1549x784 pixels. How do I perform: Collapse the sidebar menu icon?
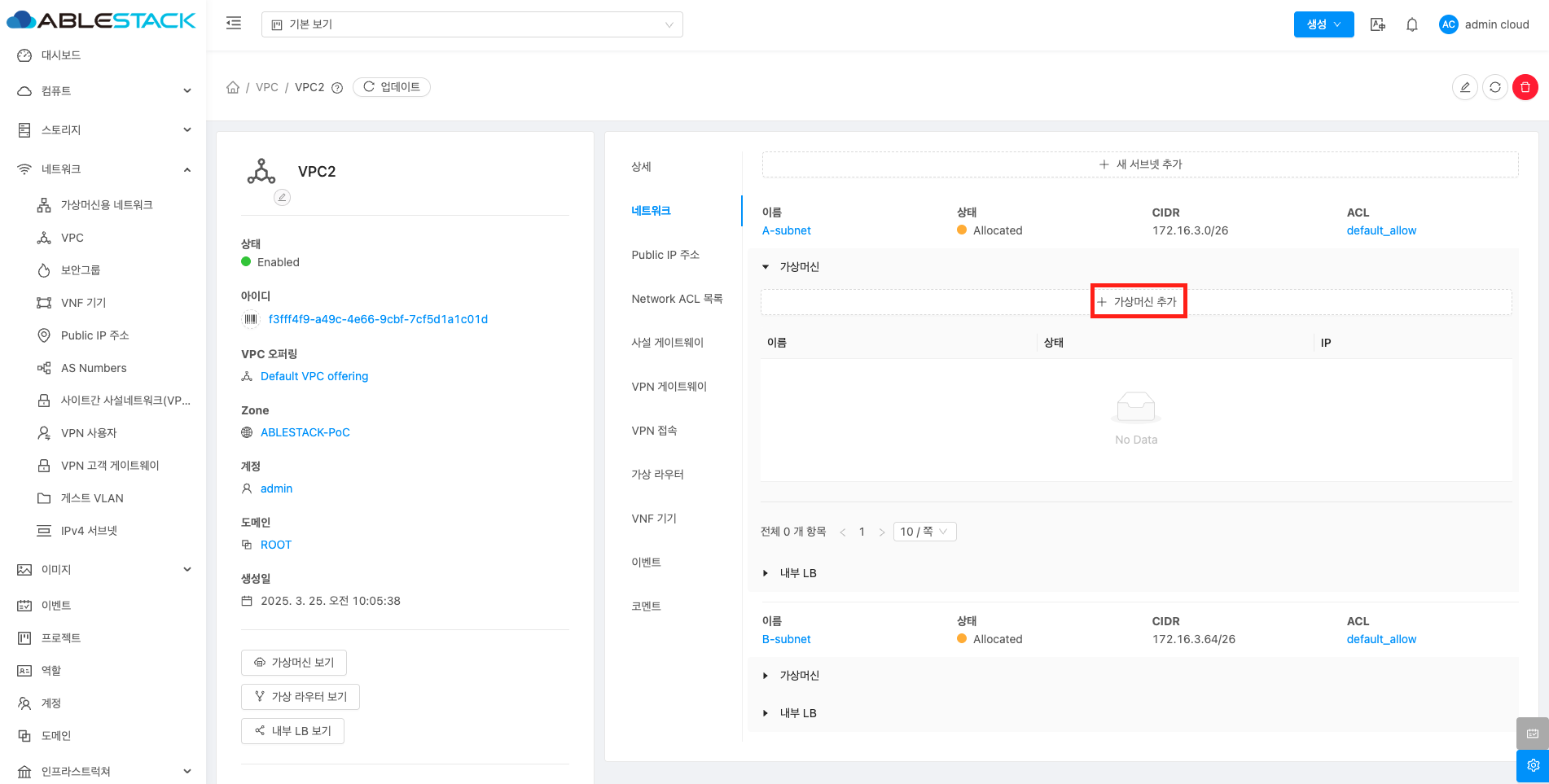click(234, 24)
